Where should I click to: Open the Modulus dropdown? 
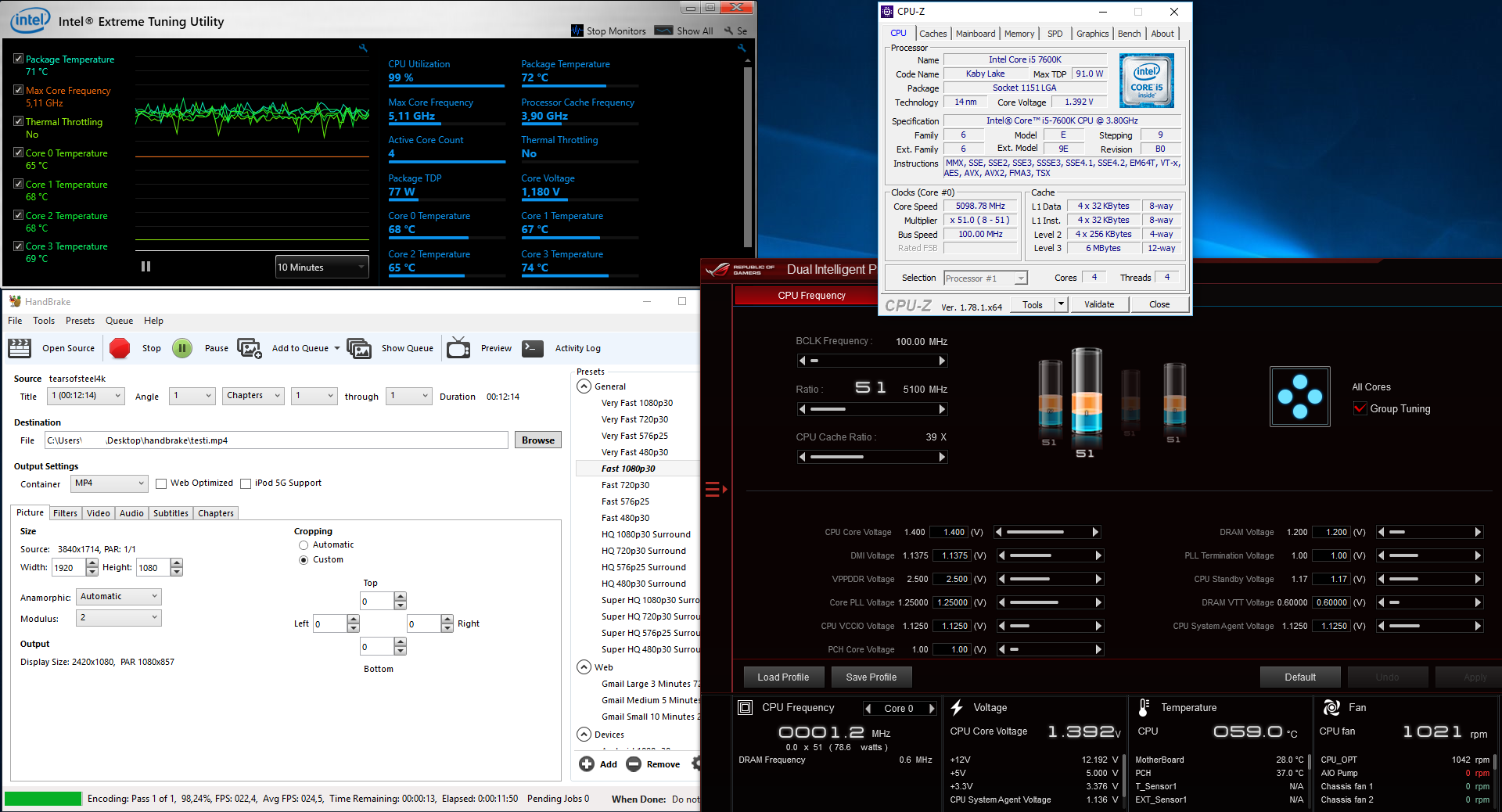(119, 617)
